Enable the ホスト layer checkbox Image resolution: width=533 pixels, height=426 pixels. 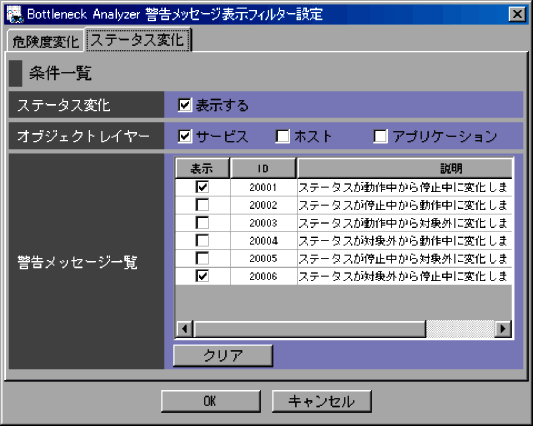282,136
